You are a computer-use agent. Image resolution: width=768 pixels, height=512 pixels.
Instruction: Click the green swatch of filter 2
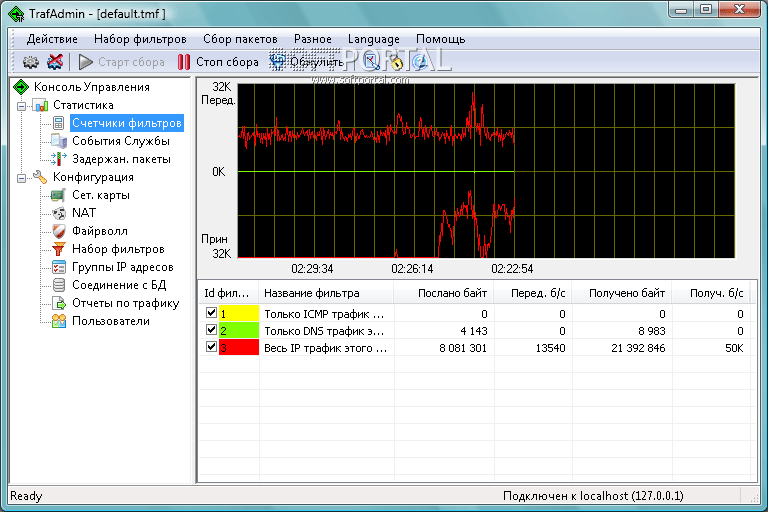239,331
